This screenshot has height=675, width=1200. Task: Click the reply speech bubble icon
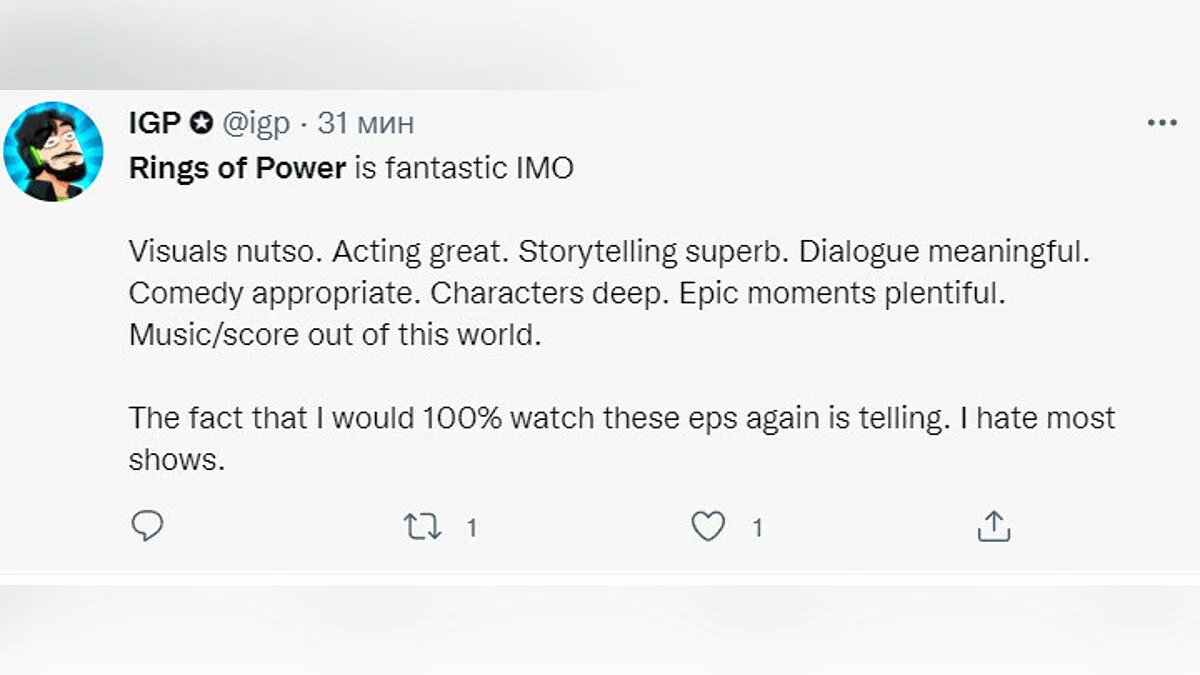147,526
